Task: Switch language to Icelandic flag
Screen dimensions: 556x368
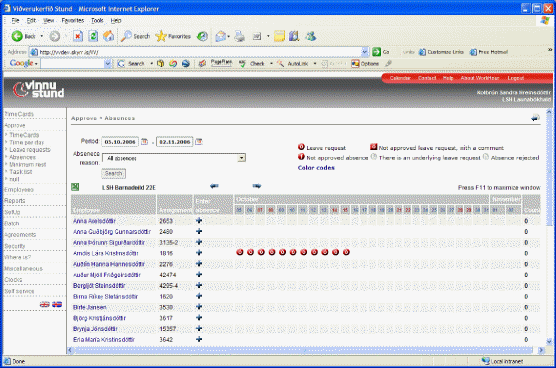Action: (x=57, y=304)
